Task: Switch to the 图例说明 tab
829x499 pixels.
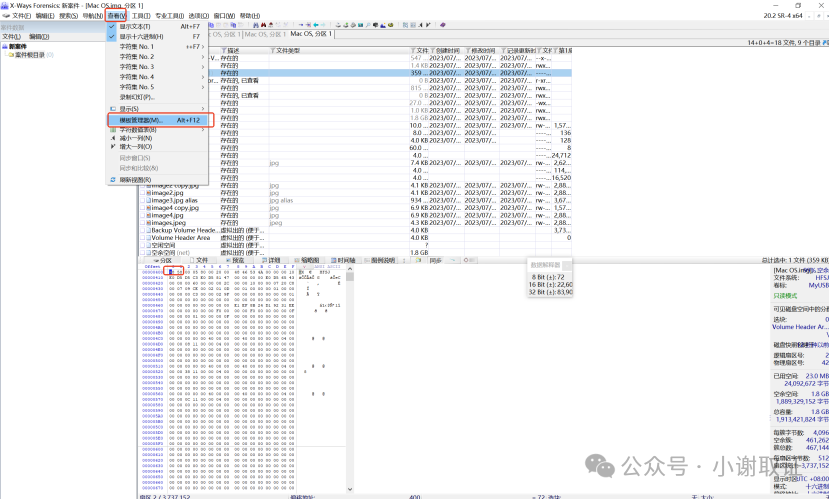Action: click(x=380, y=260)
